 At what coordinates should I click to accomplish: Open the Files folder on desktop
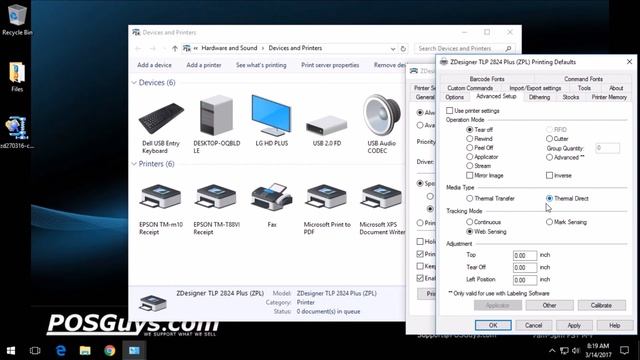[x=17, y=77]
